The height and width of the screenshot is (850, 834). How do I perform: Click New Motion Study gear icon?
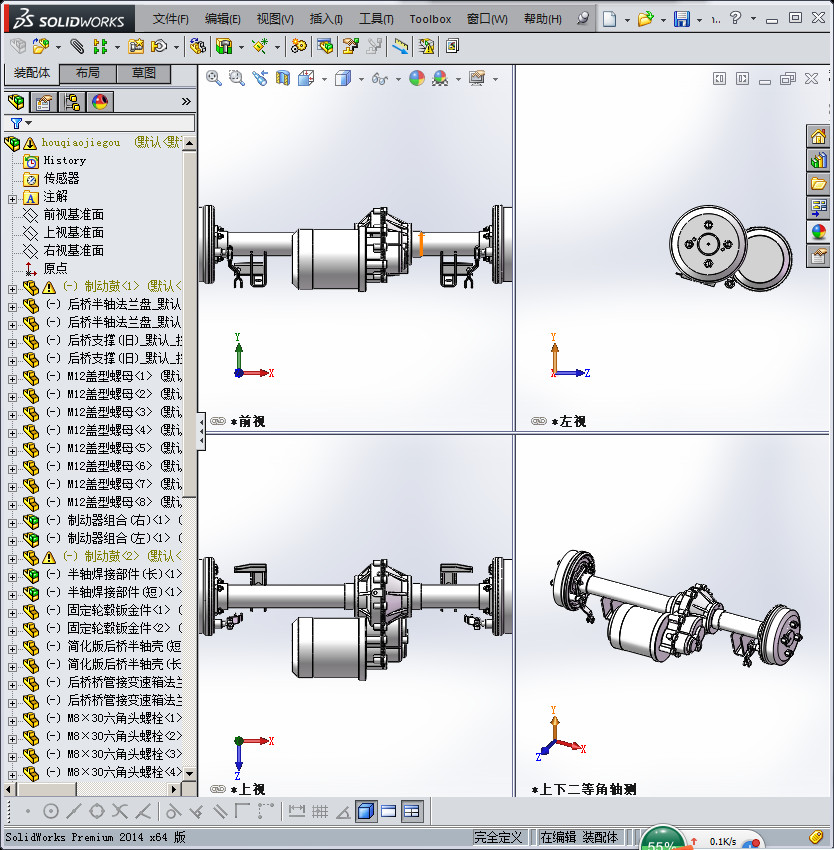(298, 47)
